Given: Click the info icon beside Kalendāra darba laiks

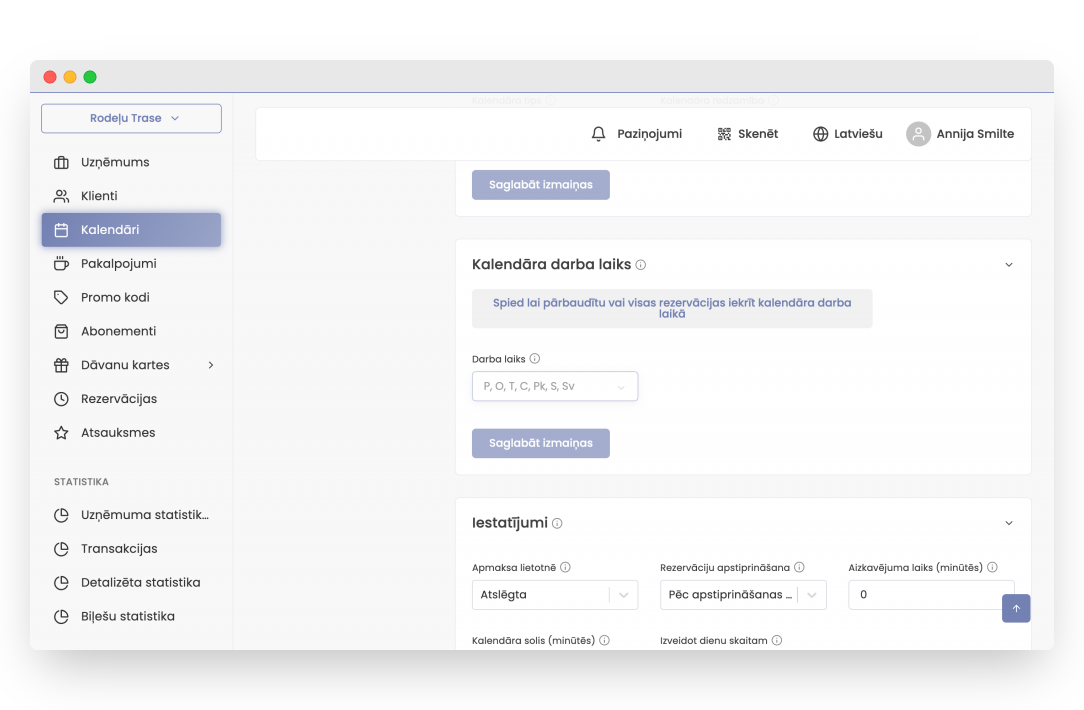Looking at the screenshot, I should [641, 265].
